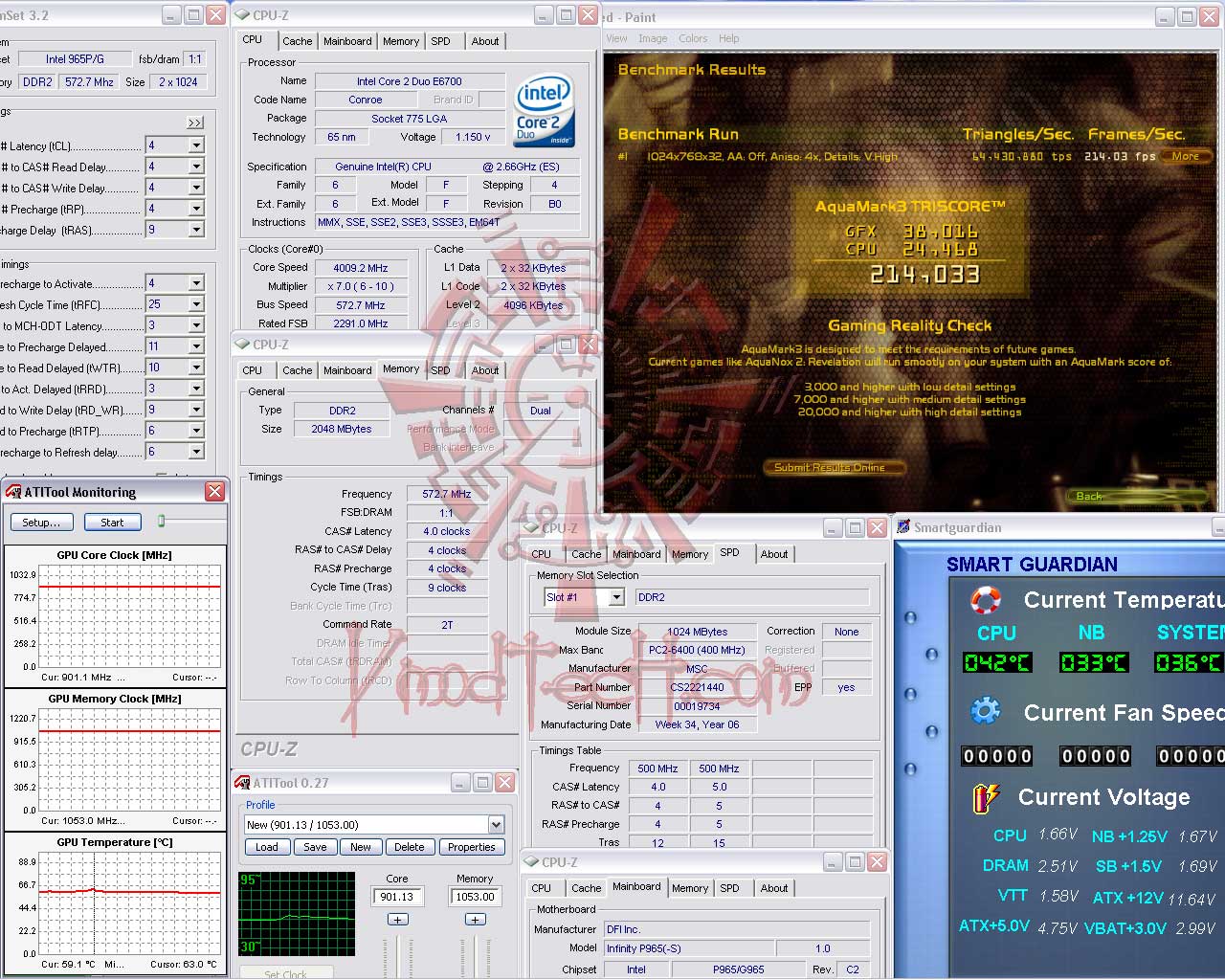
Task: Select the About tab in CPU-Z SPD window
Action: (774, 554)
